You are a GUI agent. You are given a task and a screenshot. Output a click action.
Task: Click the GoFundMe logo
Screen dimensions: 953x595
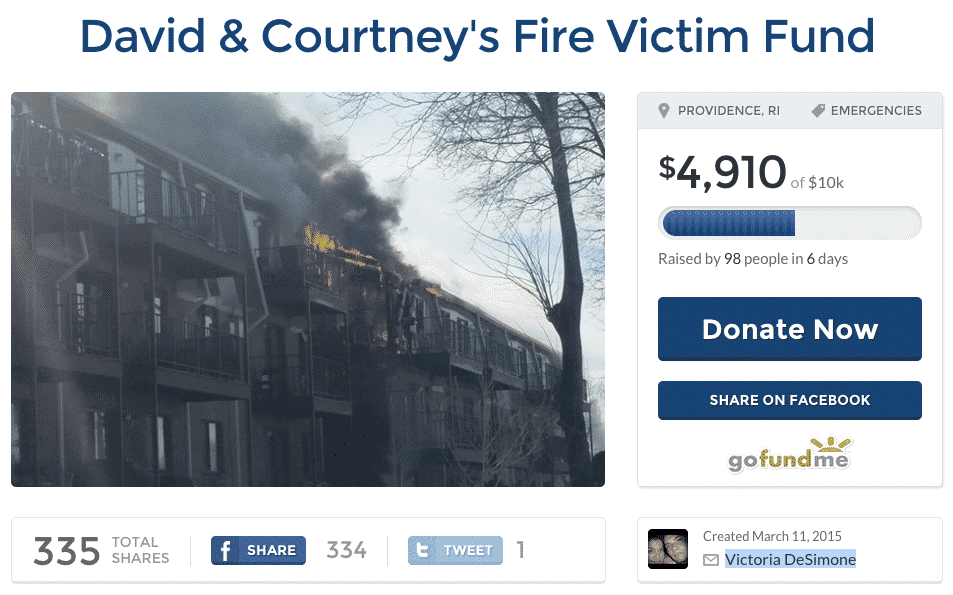pos(790,455)
